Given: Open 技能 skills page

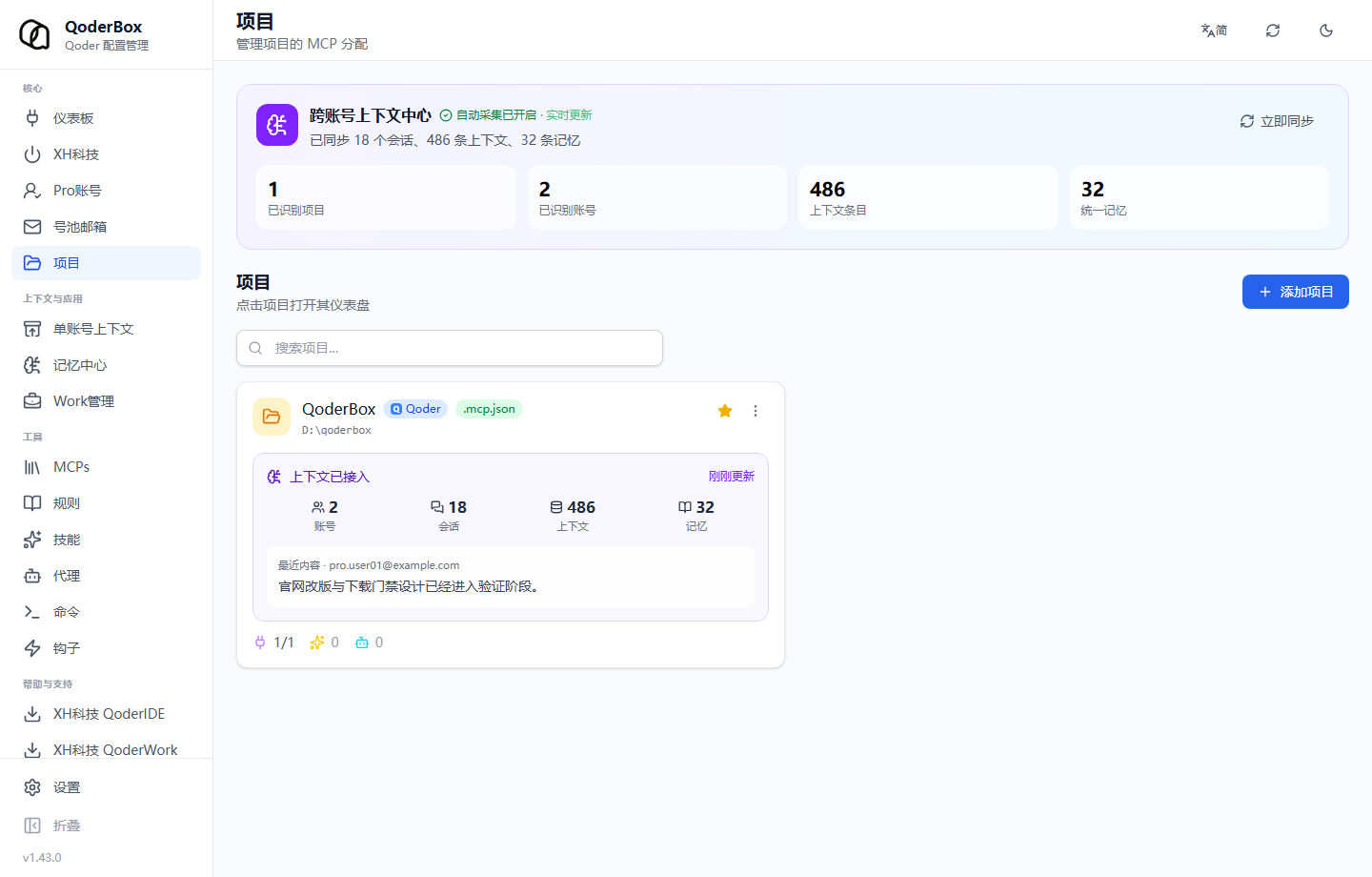Looking at the screenshot, I should coord(106,540).
